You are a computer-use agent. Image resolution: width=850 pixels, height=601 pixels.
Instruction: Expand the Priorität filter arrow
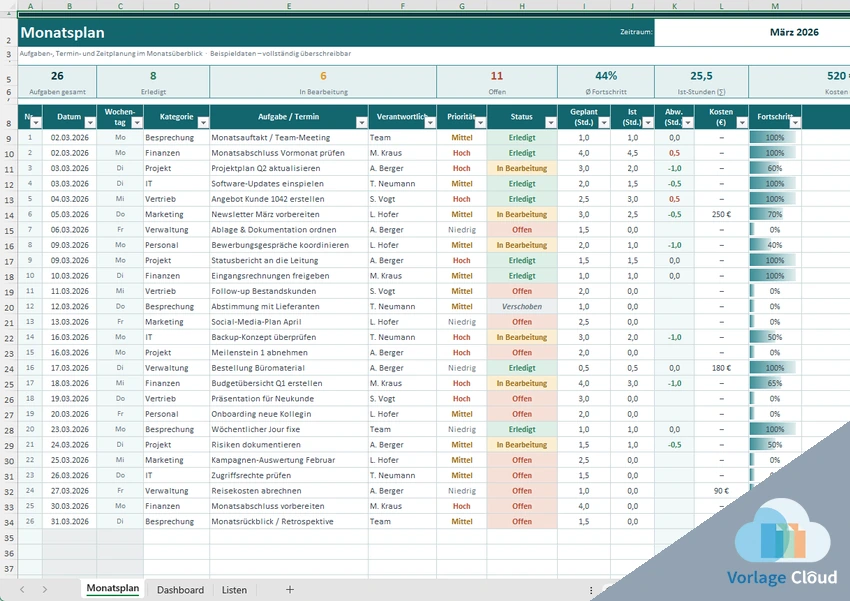480,123
